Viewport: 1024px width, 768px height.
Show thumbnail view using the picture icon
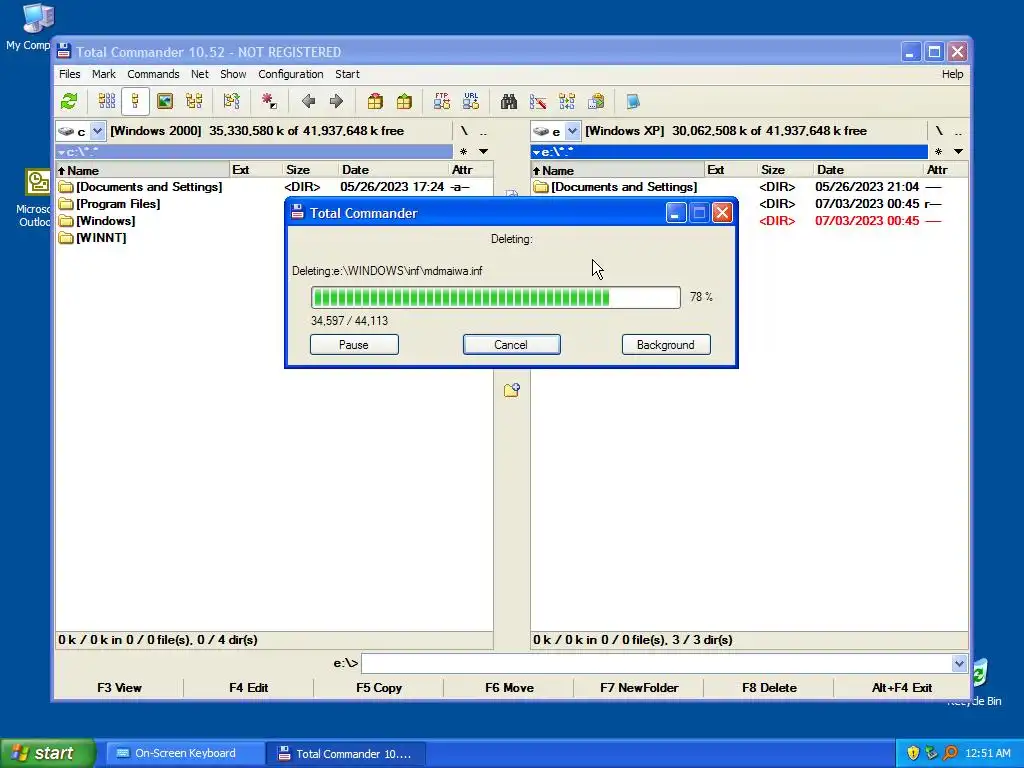(x=165, y=101)
